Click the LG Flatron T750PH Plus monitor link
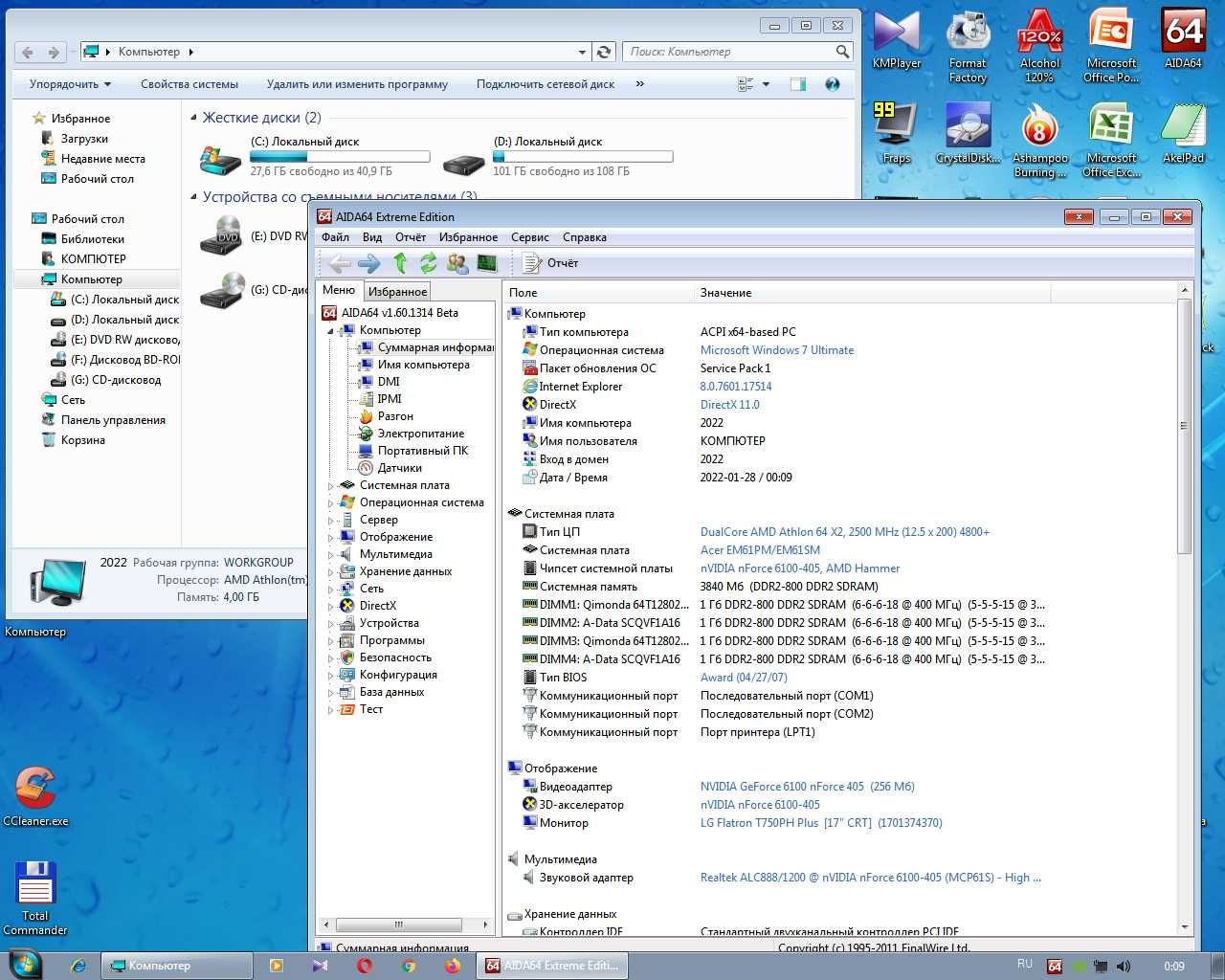 pos(820,823)
